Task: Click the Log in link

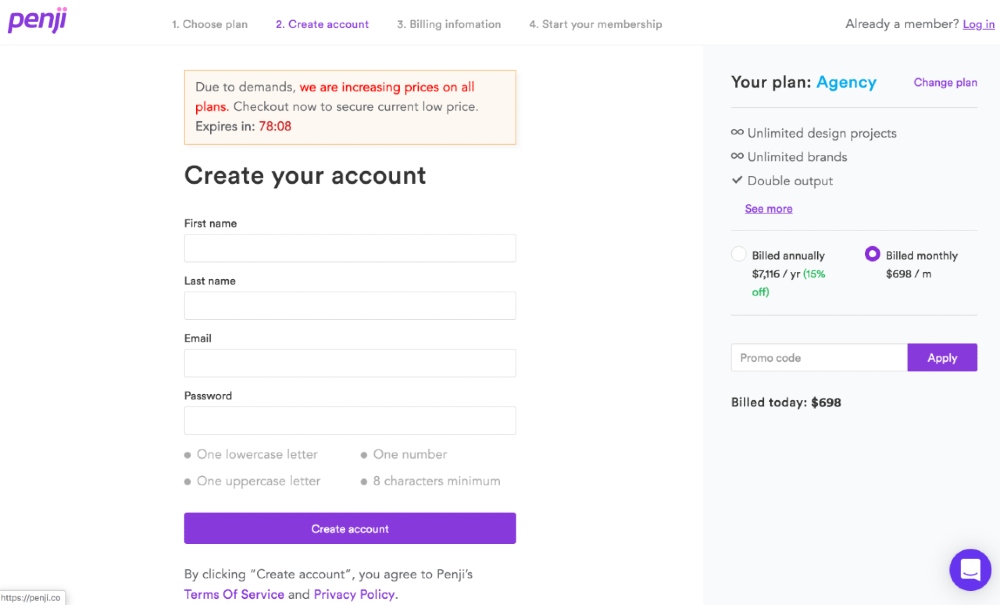Action: point(978,24)
